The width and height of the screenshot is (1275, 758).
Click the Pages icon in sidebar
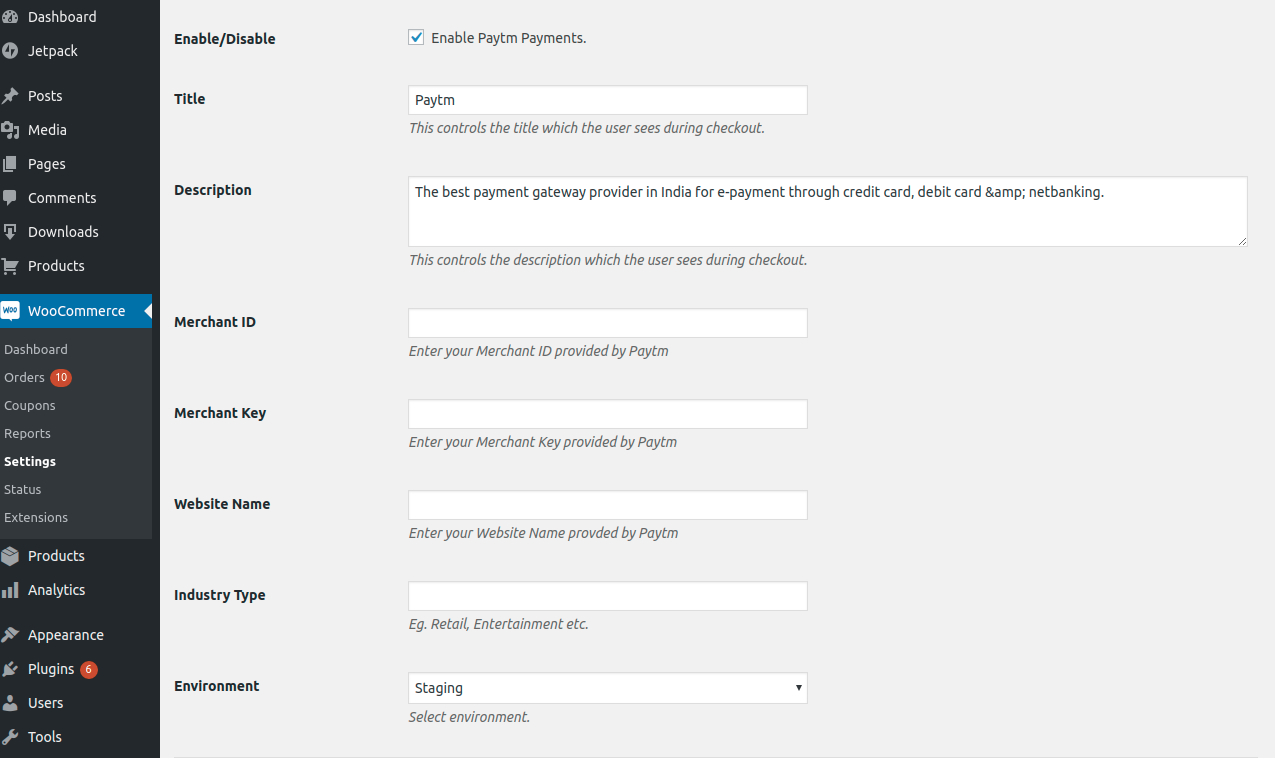(10, 164)
